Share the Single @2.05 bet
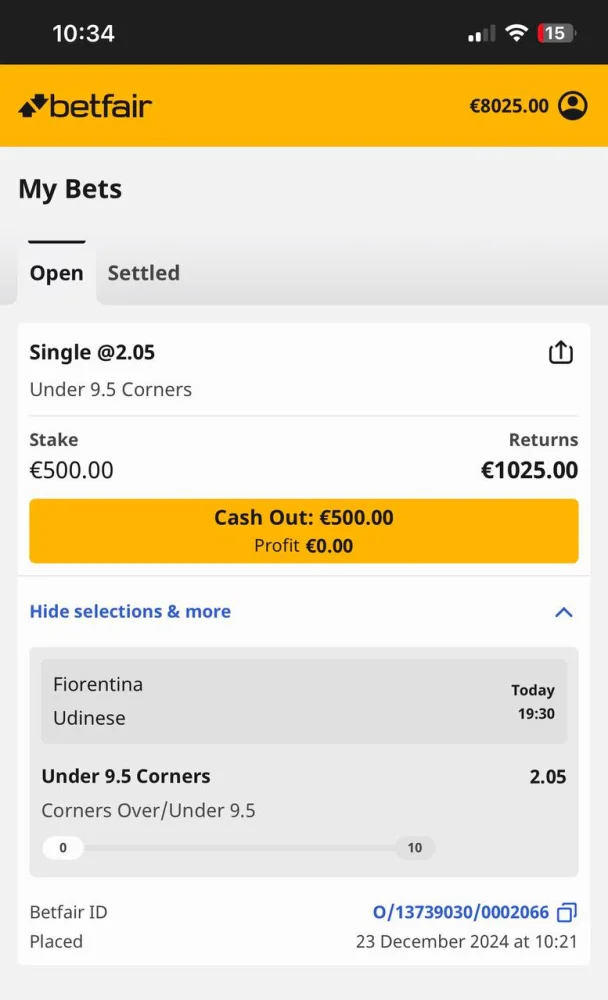Screen dimensions: 608x1000 click(x=561, y=353)
